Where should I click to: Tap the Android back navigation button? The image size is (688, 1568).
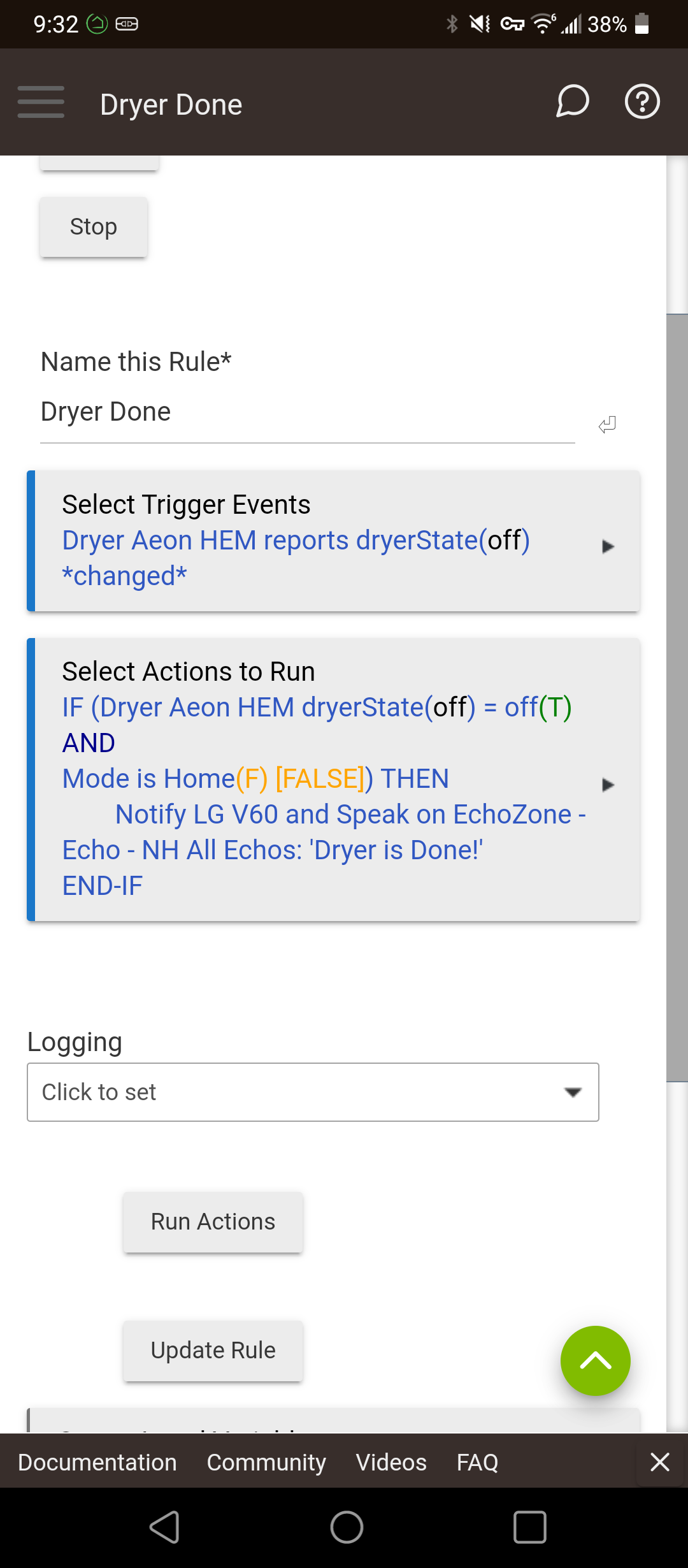[164, 1527]
